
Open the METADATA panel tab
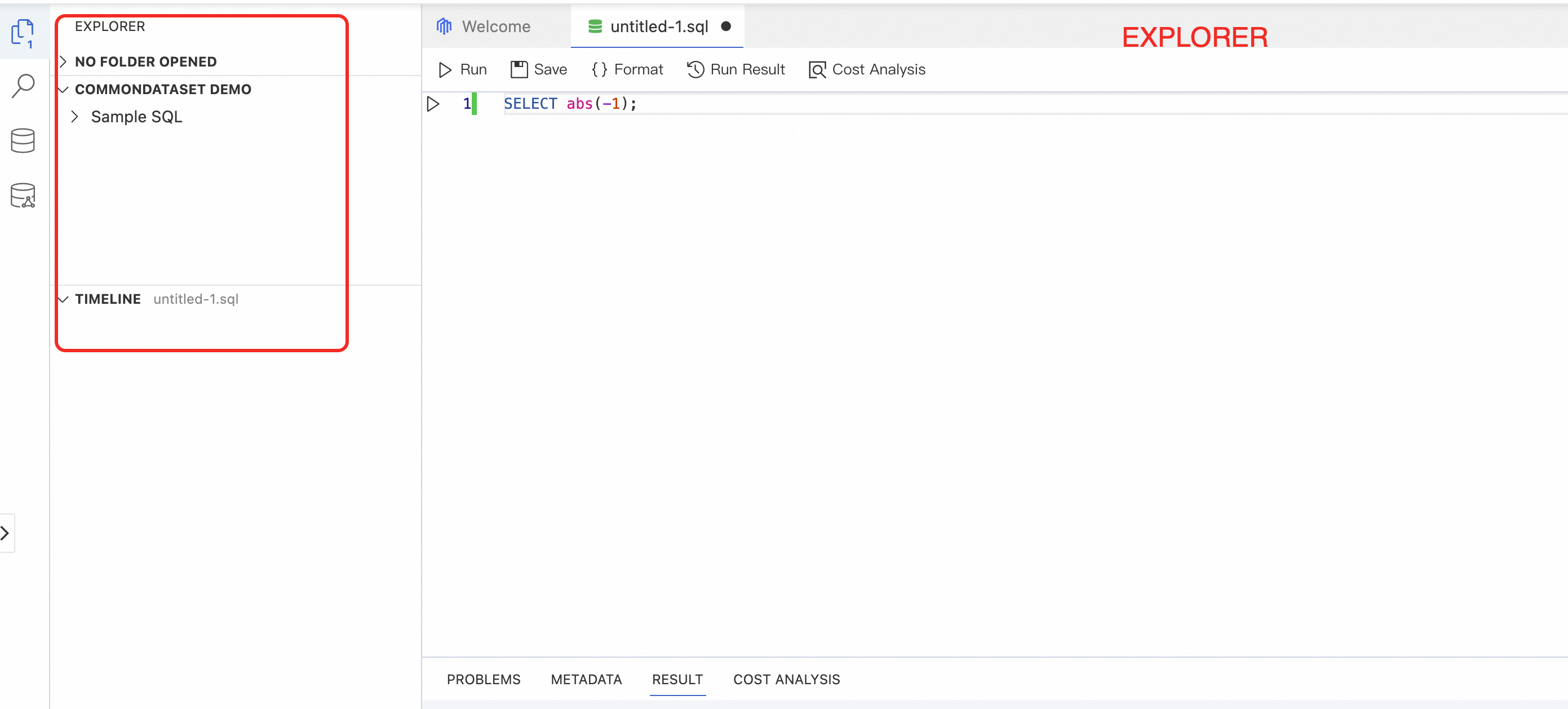(x=586, y=679)
